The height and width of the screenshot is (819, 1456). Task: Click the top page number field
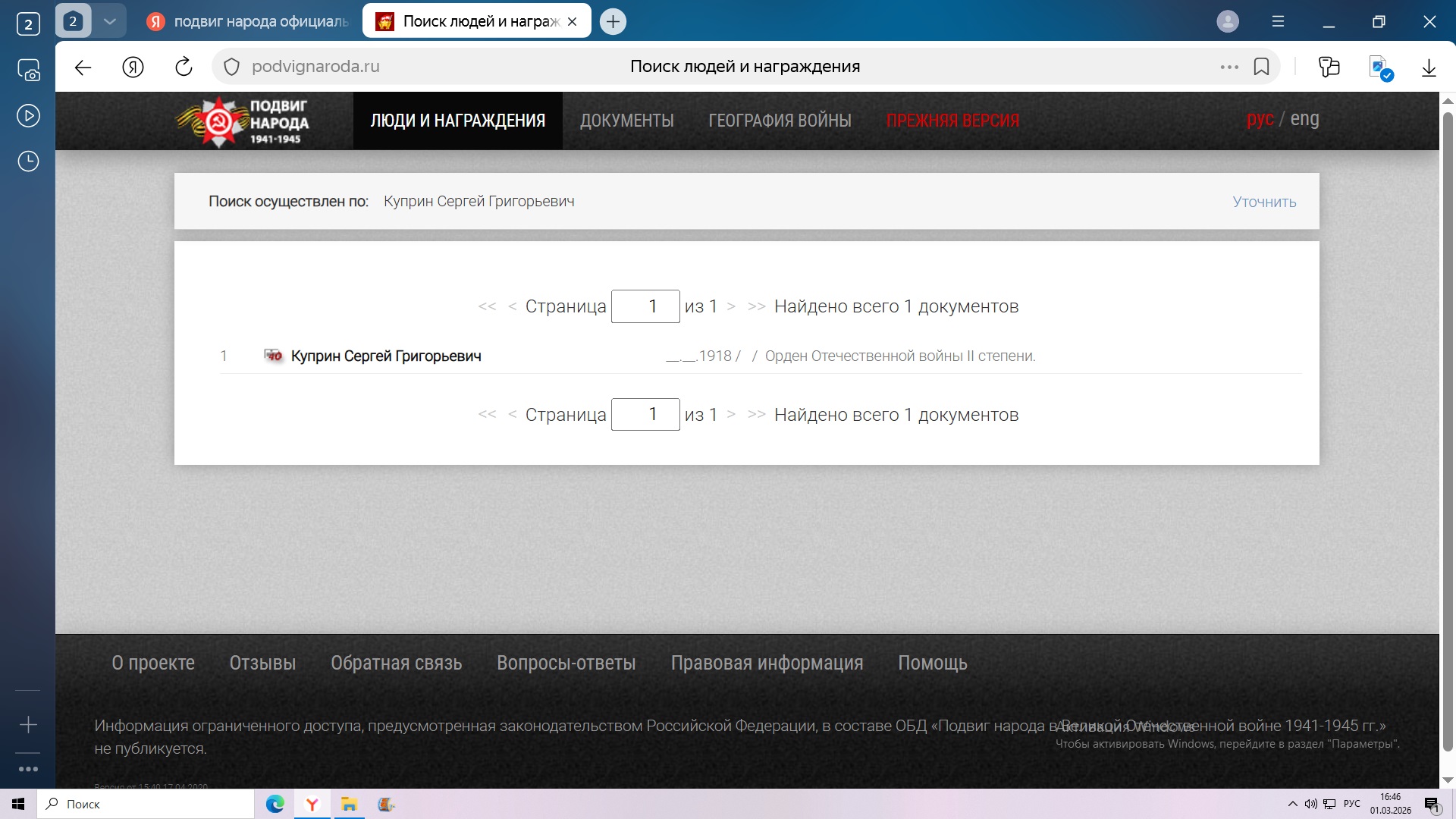click(x=645, y=306)
